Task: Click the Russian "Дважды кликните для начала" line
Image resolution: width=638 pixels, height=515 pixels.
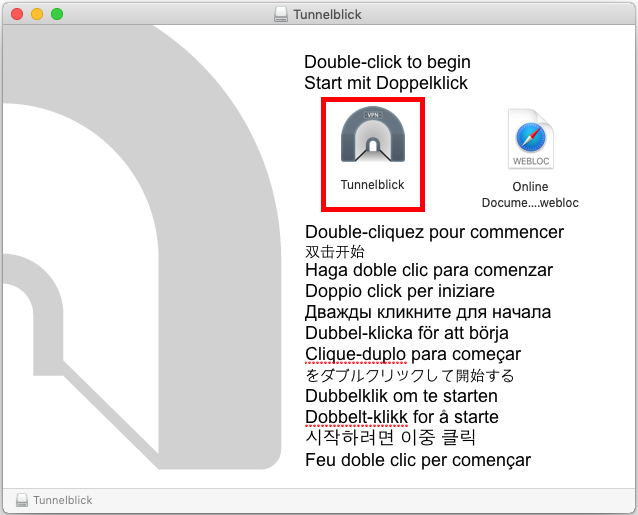Action: coord(428,312)
